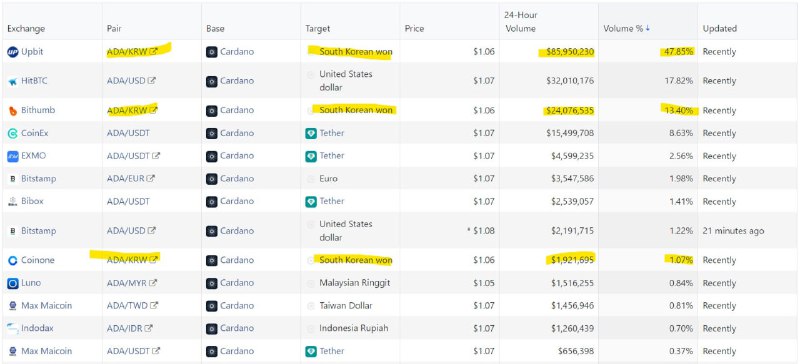Click the EXMO exchange logo icon

13,156
